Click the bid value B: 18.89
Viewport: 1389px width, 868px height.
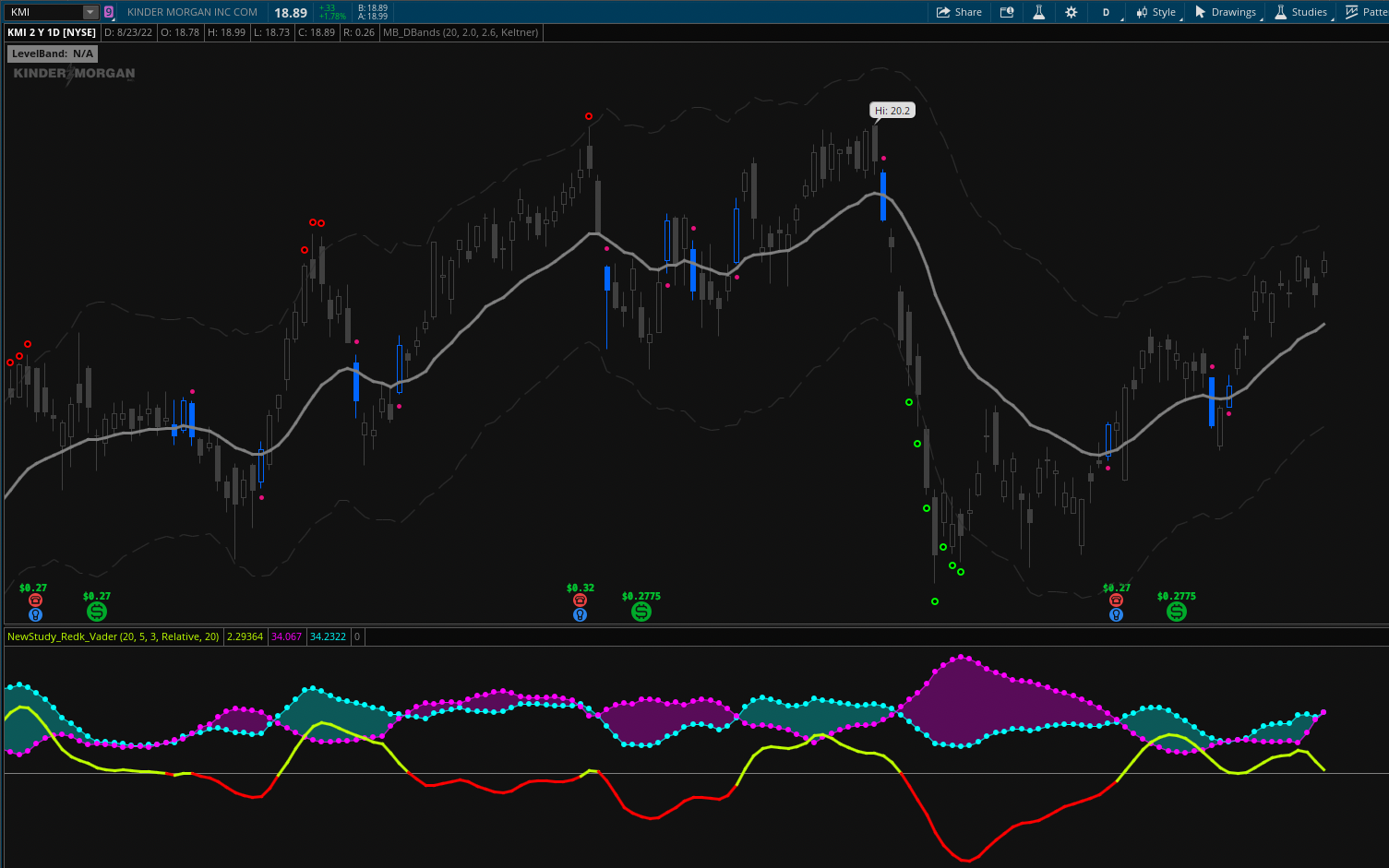[x=372, y=8]
